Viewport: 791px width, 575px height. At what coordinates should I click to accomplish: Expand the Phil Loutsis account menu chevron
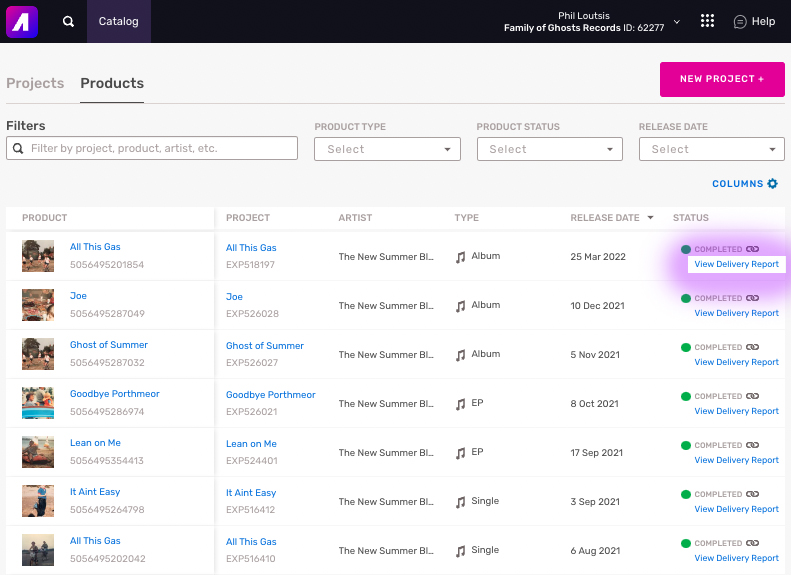[677, 21]
